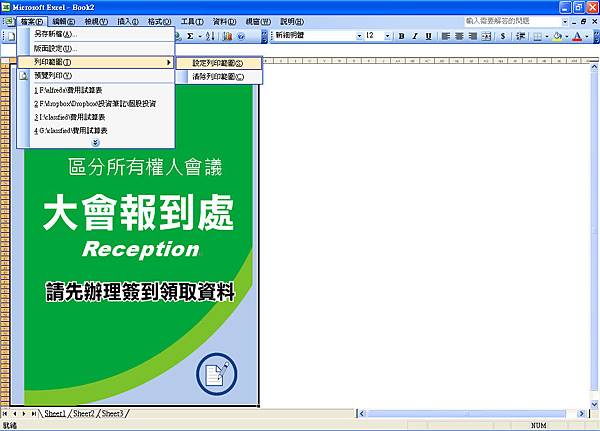Click 設定列印範圍 Set Print Area
Screen dimensions: 600x431
click(218, 63)
